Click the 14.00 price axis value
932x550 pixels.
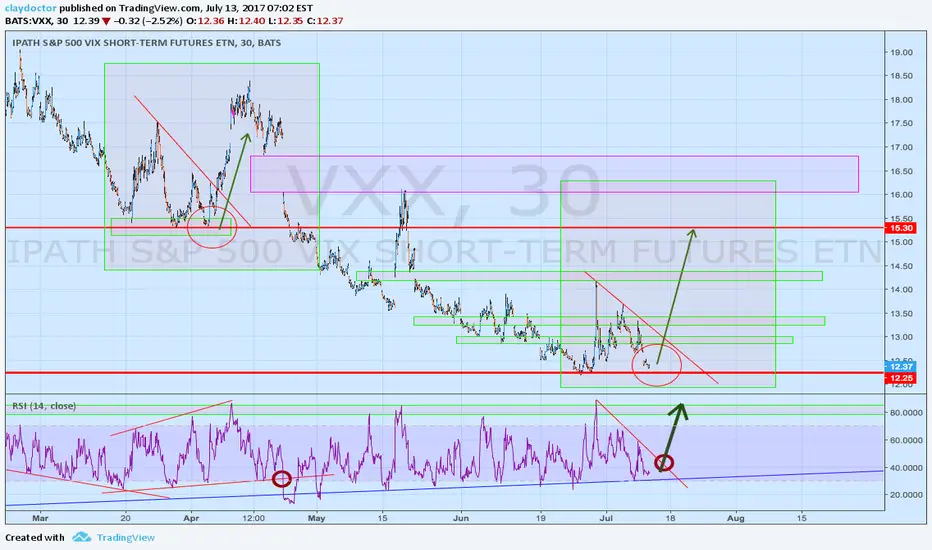(x=901, y=290)
